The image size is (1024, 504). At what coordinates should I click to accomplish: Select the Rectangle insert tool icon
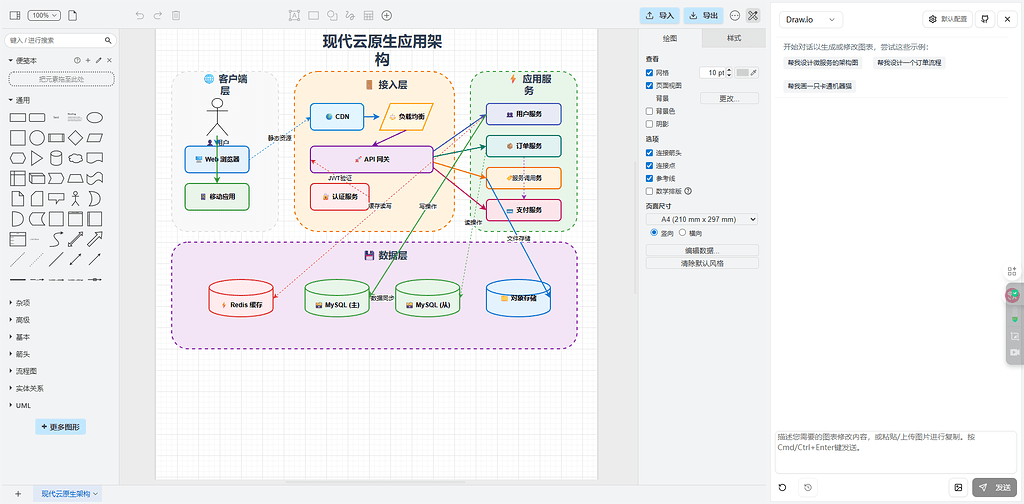313,15
